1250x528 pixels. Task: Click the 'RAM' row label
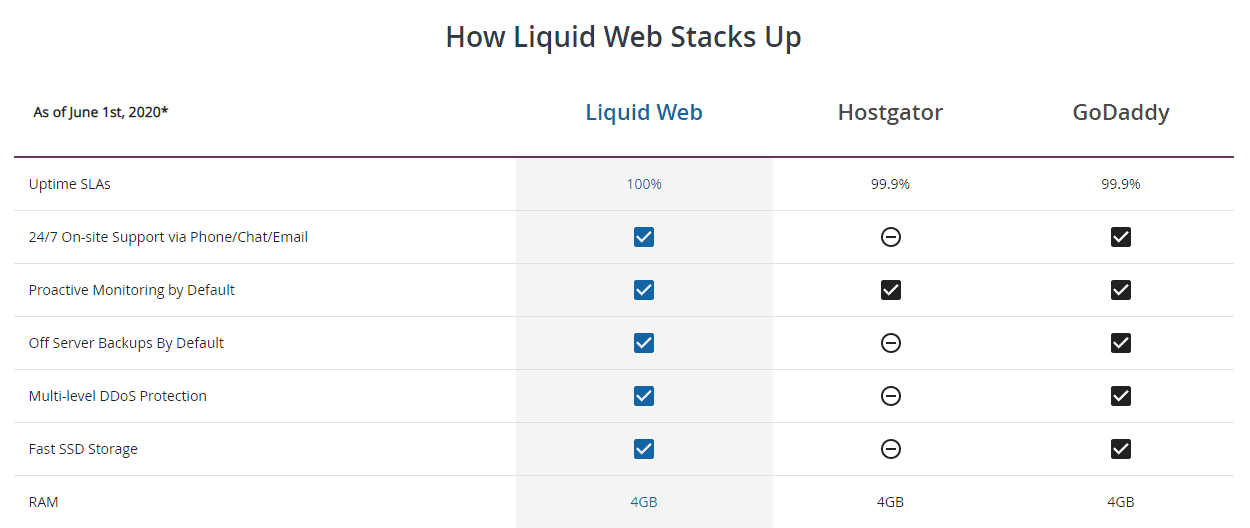point(44,502)
